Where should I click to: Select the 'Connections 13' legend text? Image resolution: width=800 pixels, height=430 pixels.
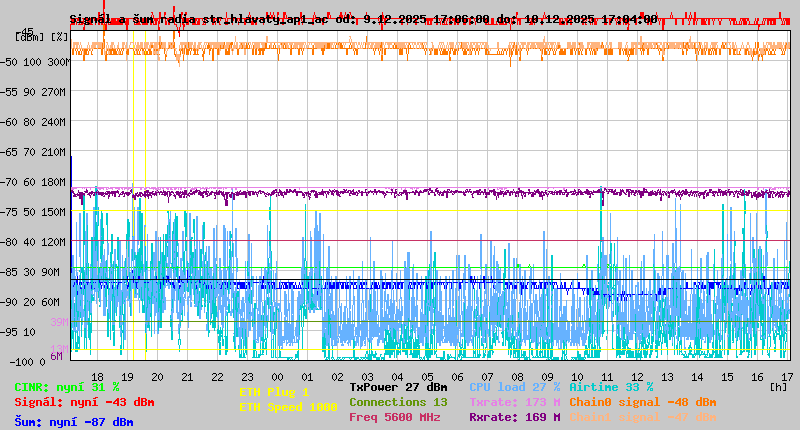[398, 402]
